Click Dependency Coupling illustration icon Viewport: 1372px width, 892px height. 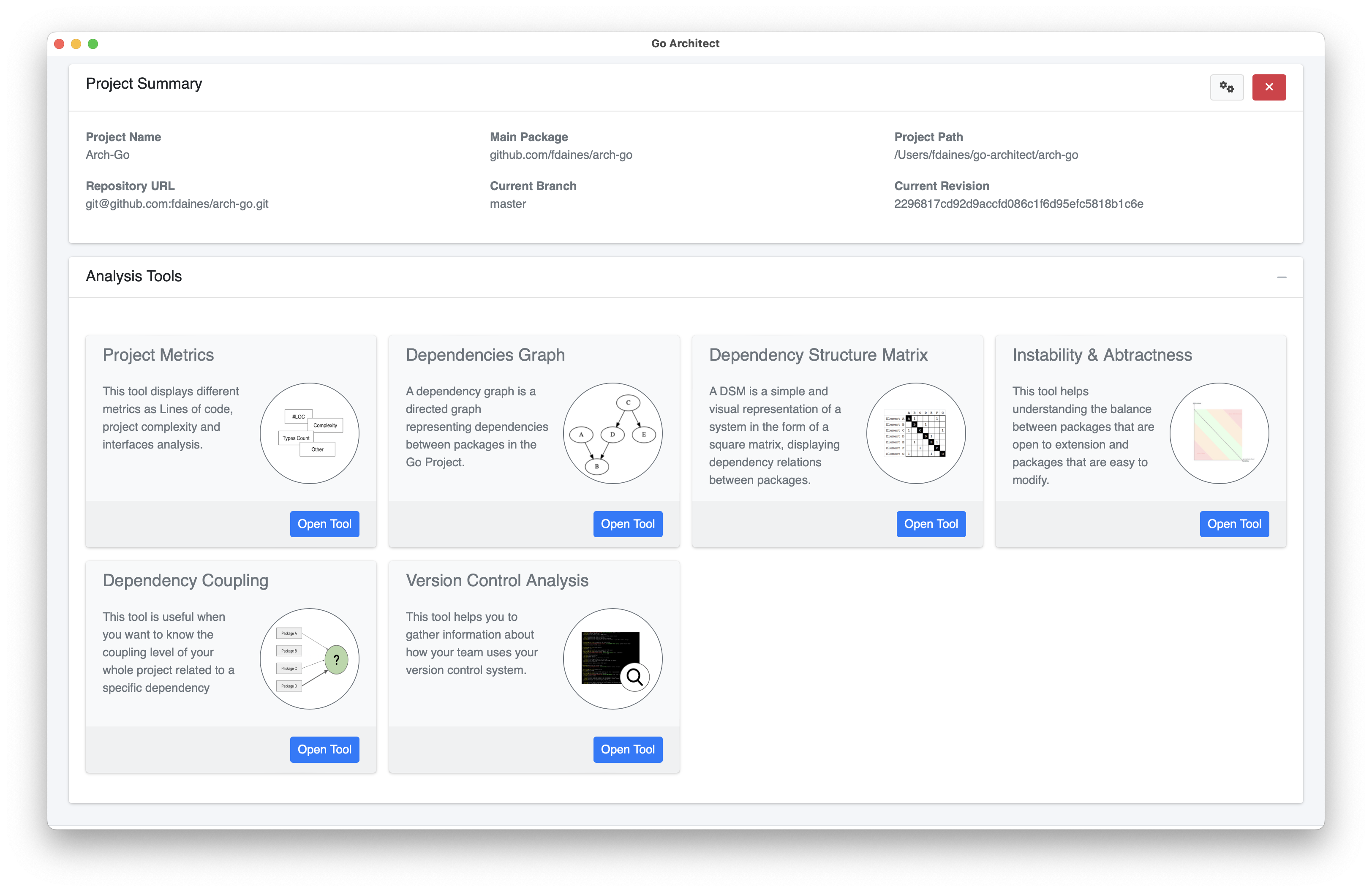[x=310, y=658]
